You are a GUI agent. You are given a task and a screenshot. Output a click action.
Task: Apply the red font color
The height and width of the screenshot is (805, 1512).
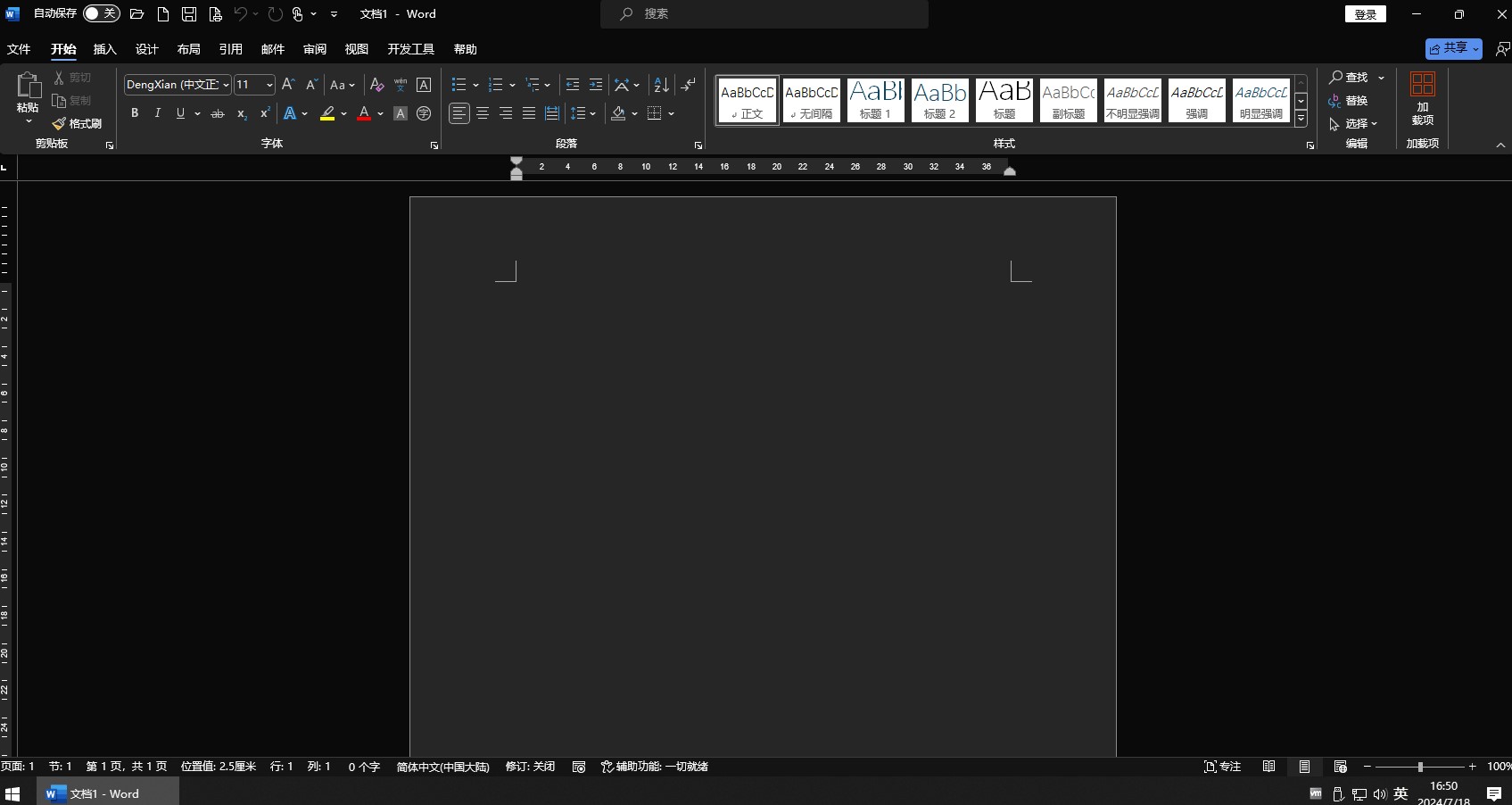364,113
